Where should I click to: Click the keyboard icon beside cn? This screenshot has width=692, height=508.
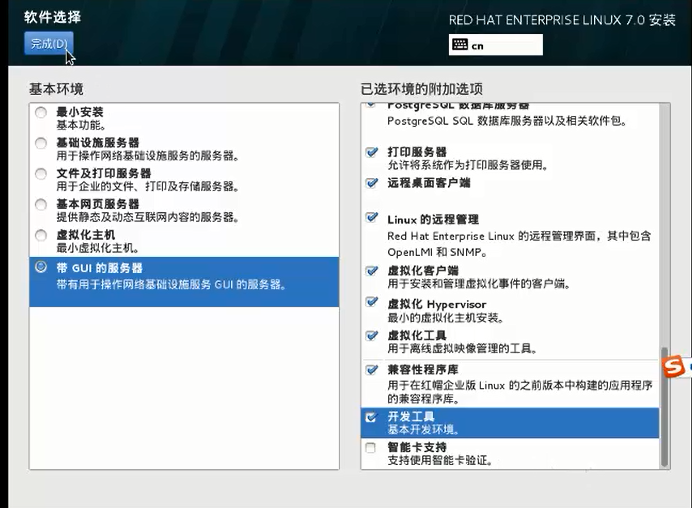[460, 45]
